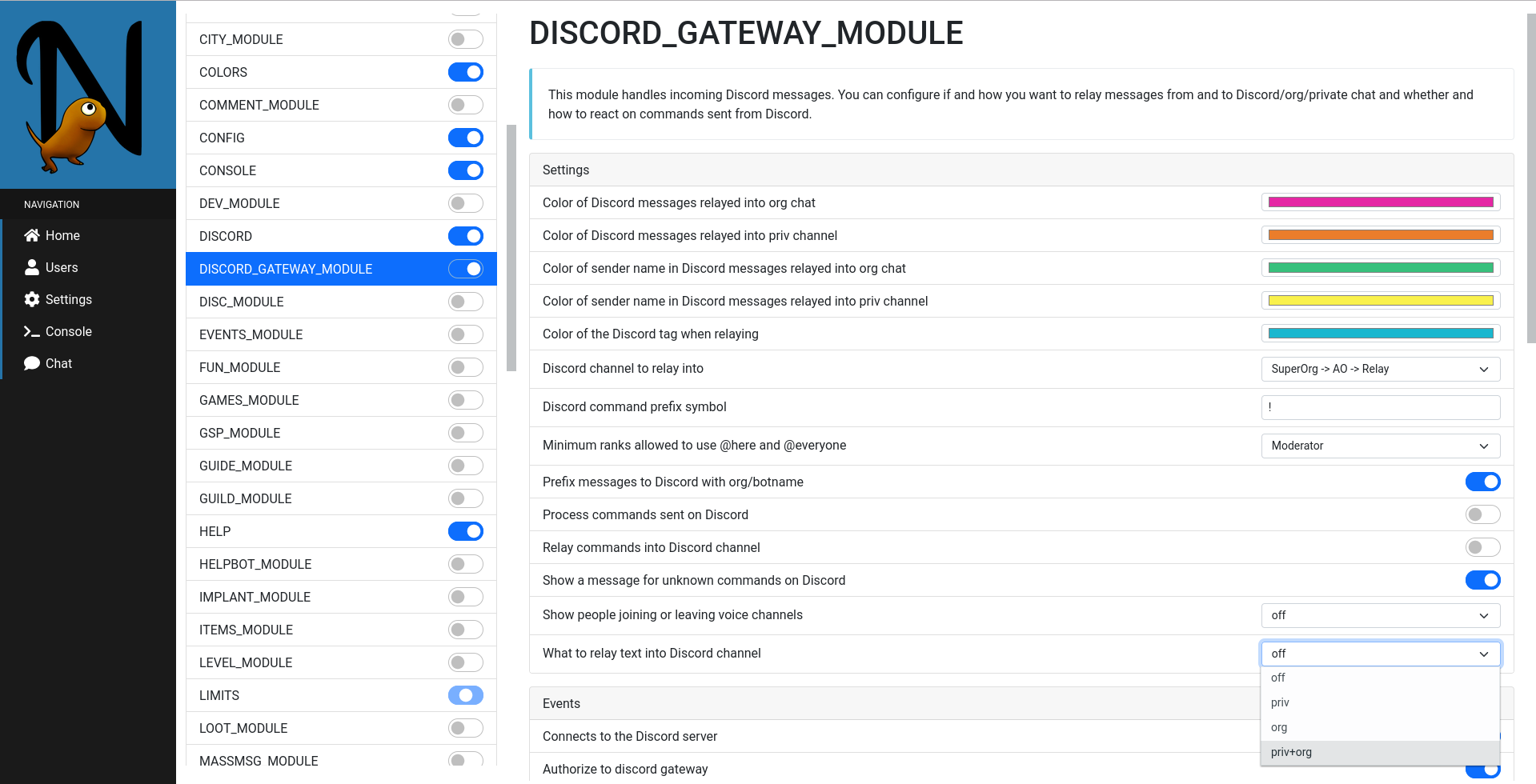Select GSP_MODULE in the module list
Viewport: 1536px width, 784px height.
pyautogui.click(x=341, y=433)
